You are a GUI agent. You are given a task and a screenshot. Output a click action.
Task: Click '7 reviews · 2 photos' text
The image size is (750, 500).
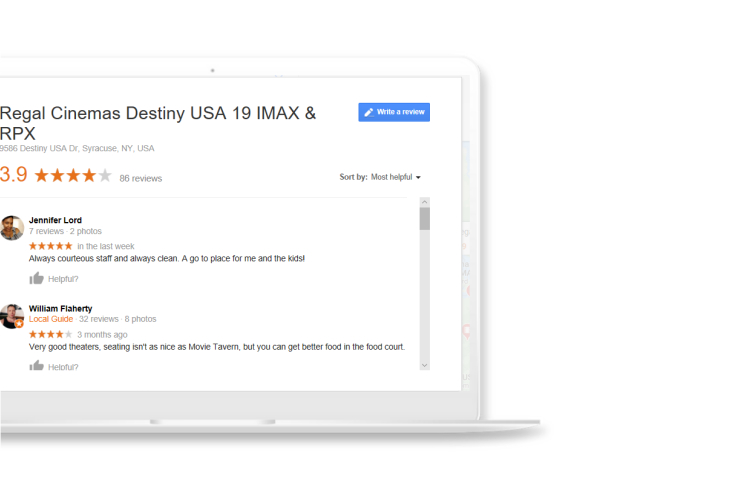[x=65, y=231]
